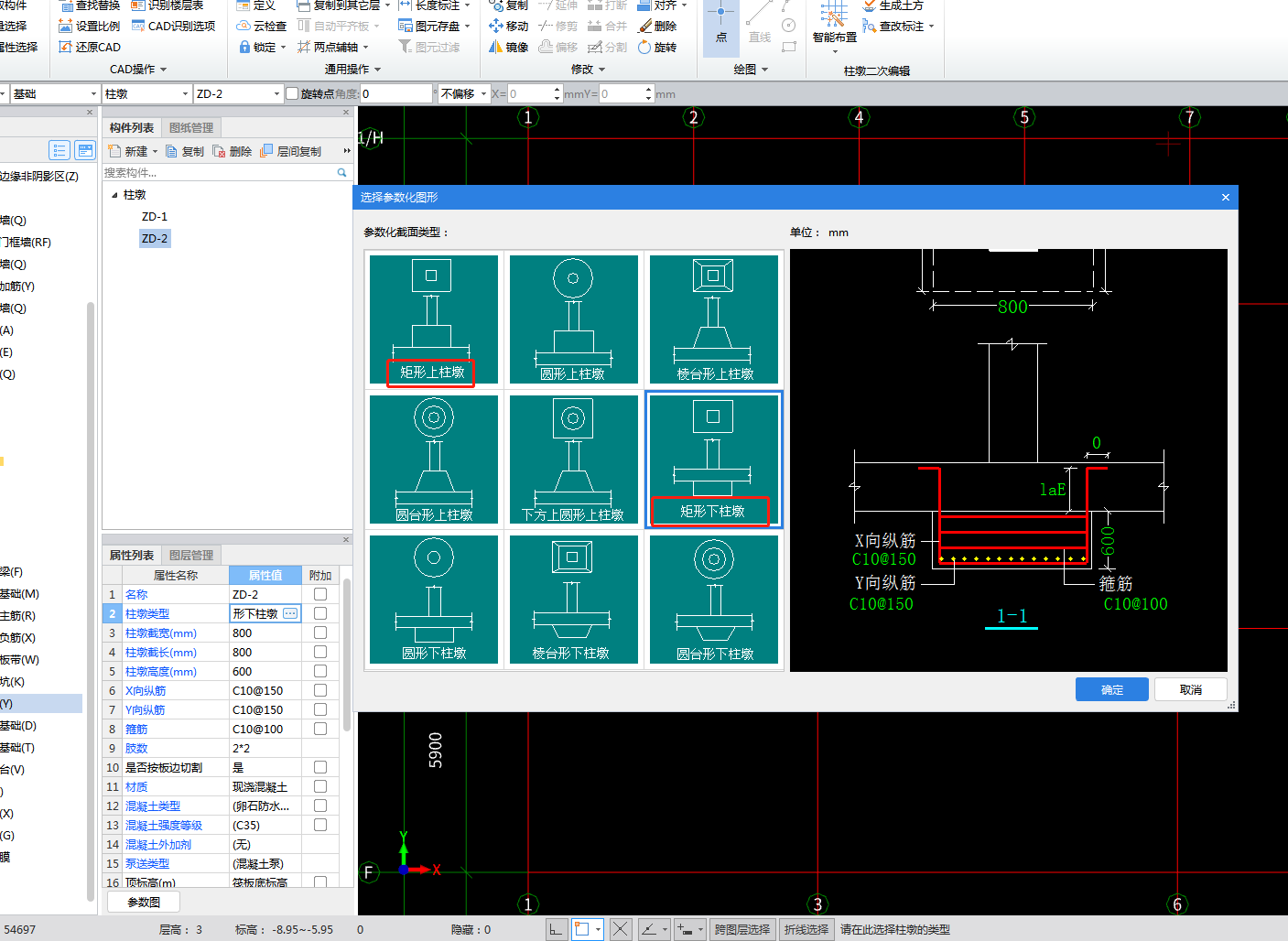Check 附加 box for 柱墩截长 row
Viewport: 1288px width, 941px height.
[x=320, y=652]
